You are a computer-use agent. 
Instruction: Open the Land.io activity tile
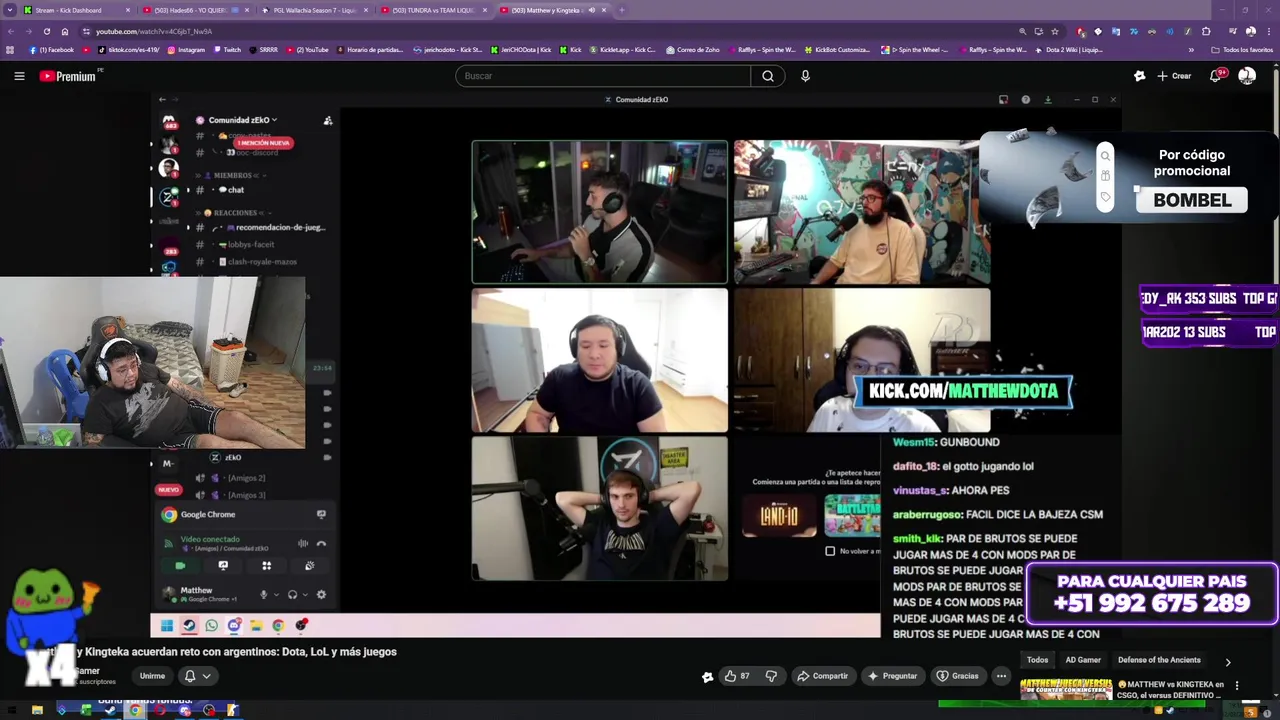(779, 515)
